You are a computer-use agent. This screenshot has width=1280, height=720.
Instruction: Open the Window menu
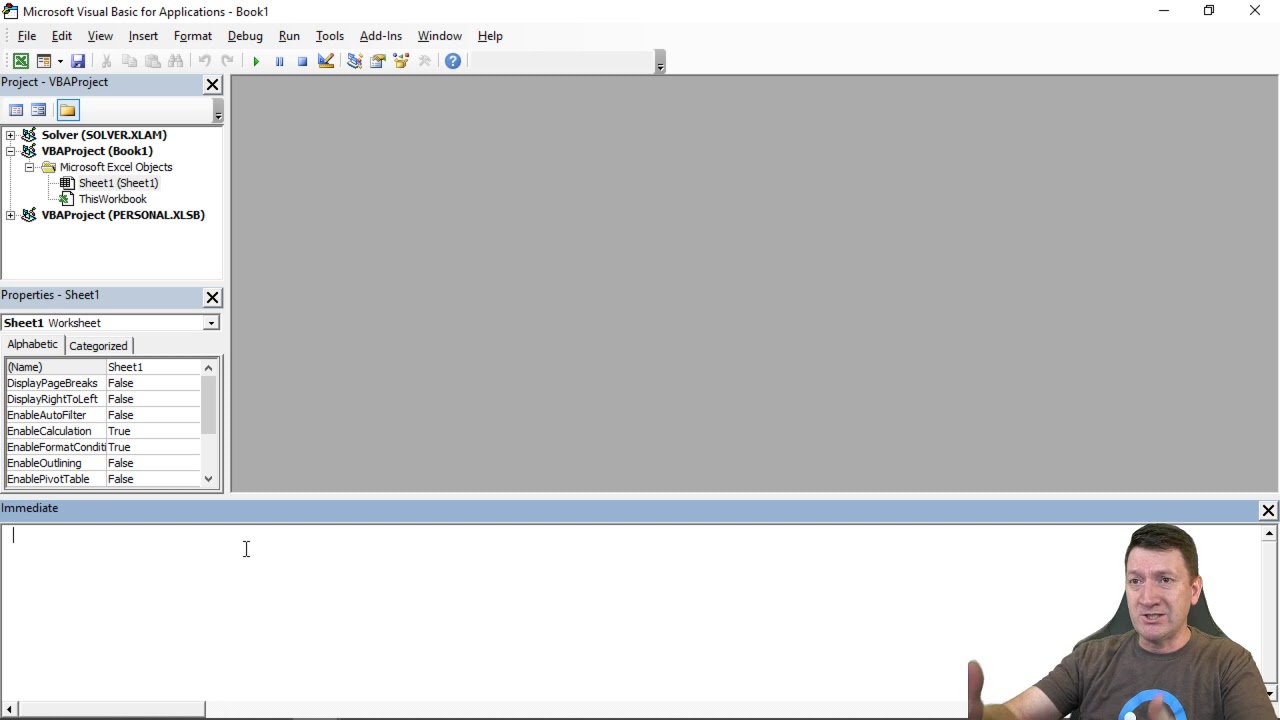(440, 36)
